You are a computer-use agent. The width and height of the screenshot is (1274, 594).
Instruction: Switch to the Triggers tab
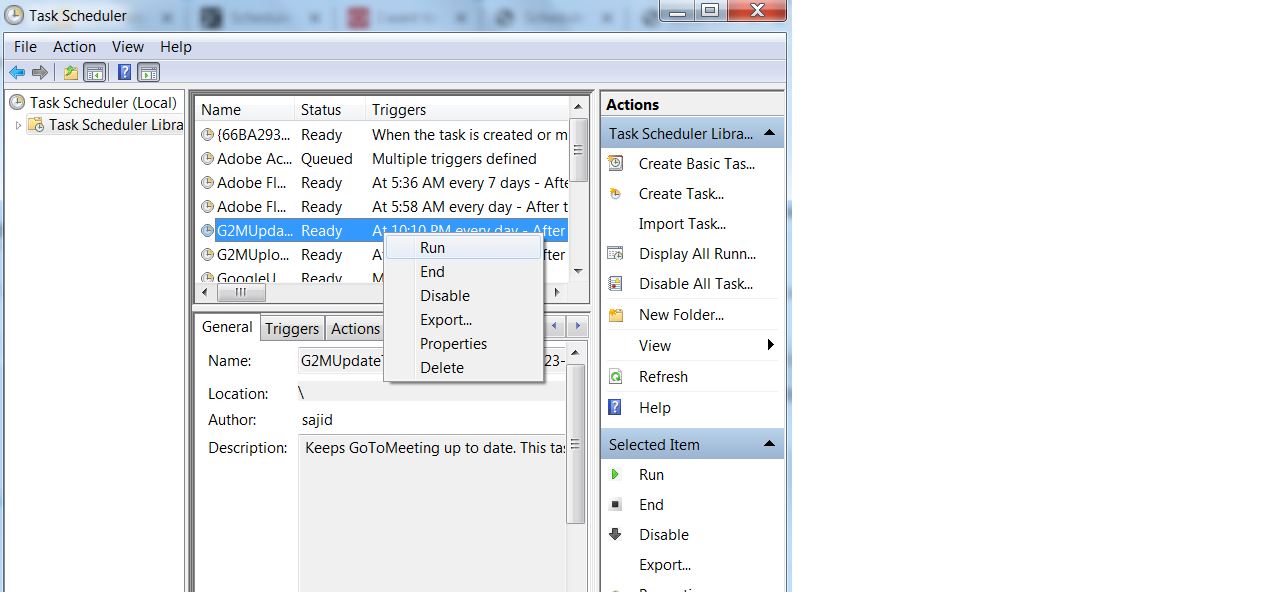pyautogui.click(x=292, y=329)
